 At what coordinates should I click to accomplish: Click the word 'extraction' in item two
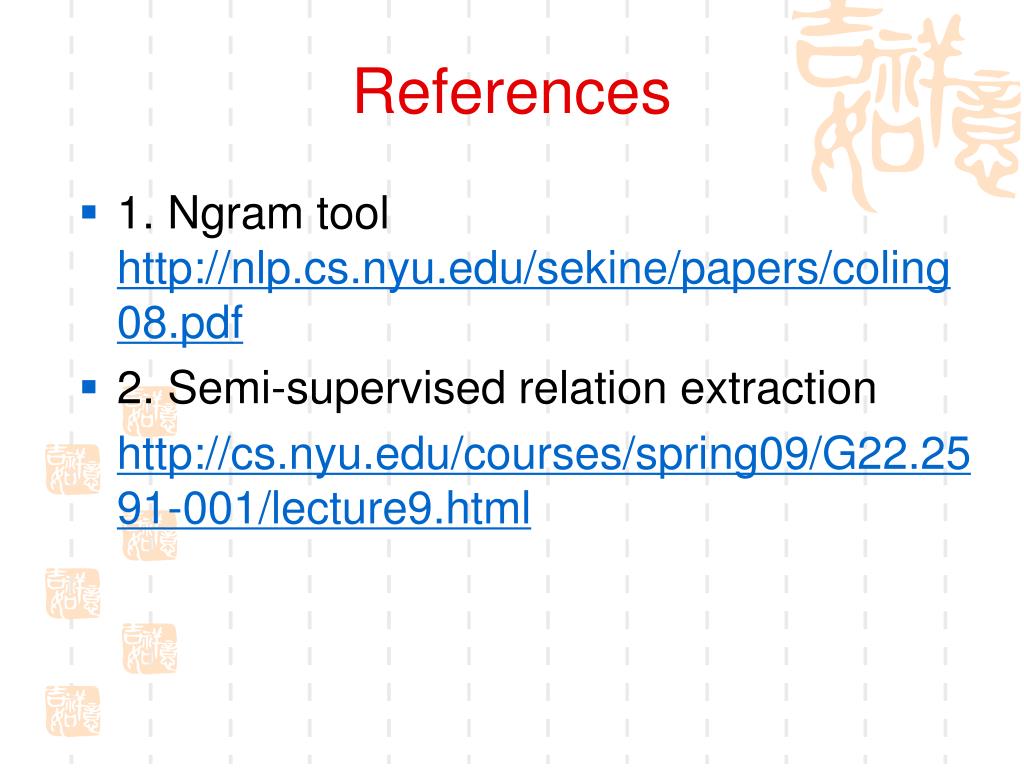pos(778,389)
